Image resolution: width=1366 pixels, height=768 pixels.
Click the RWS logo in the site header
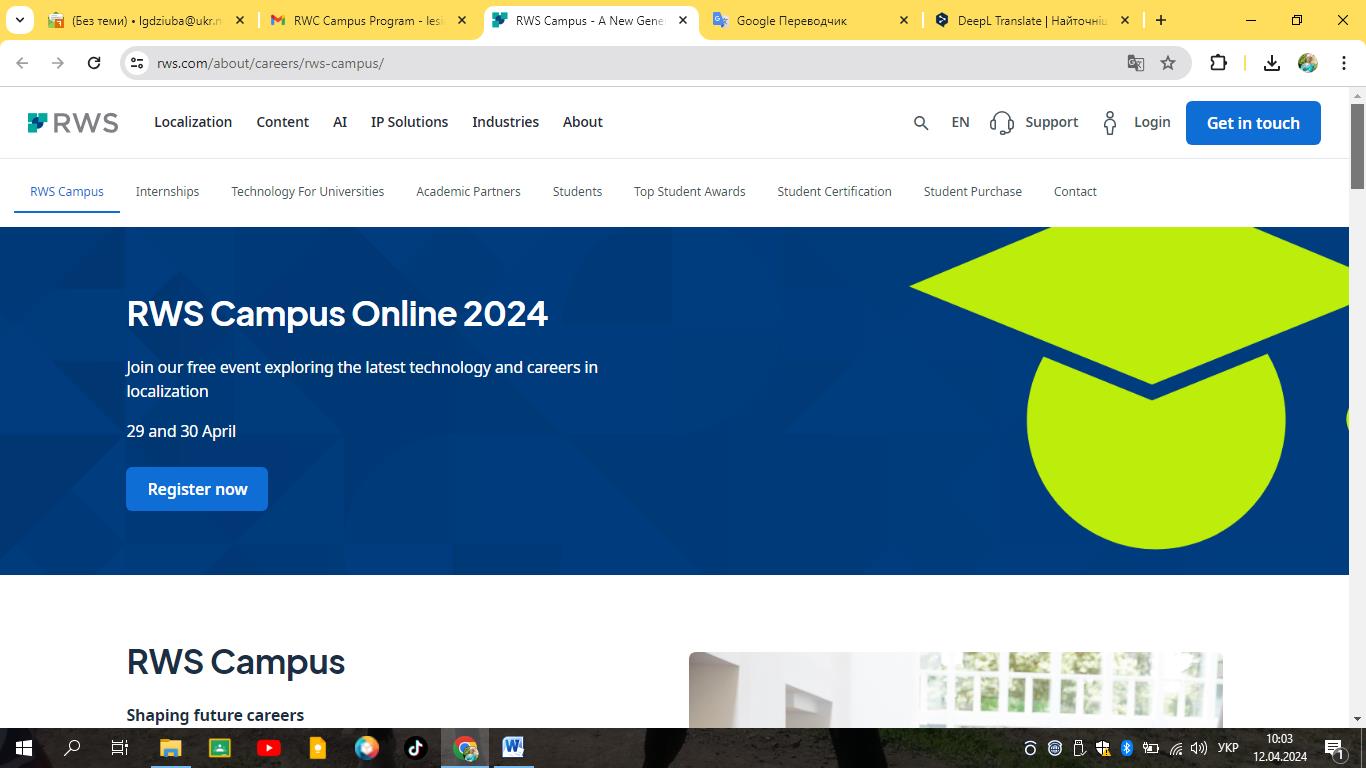coord(73,123)
